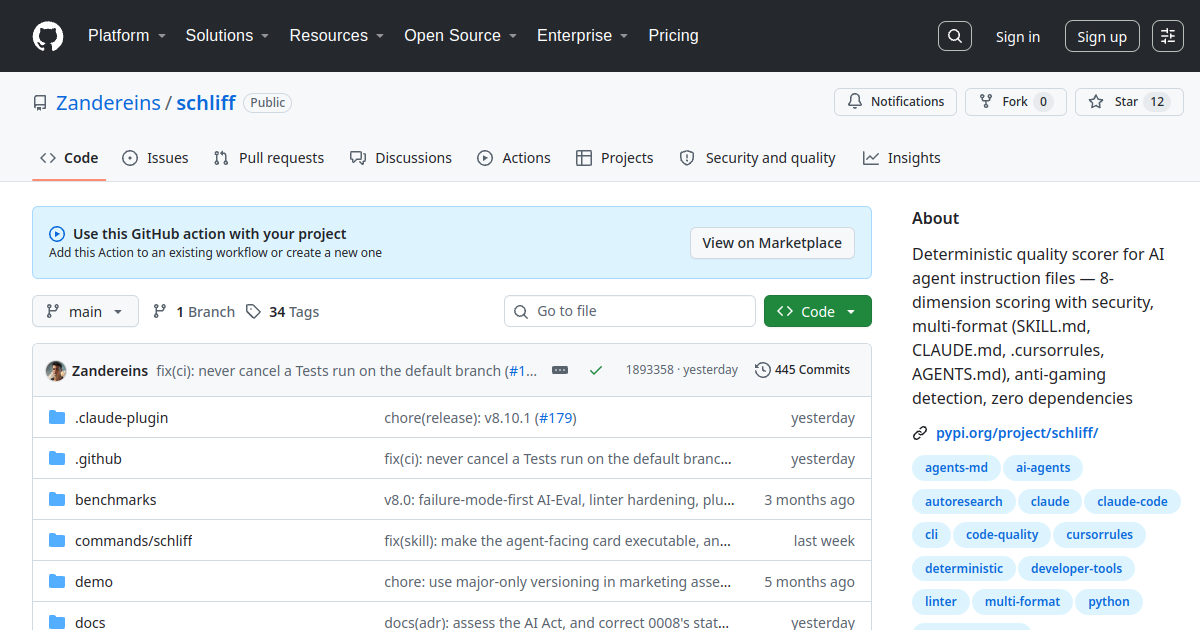Select the claude-code topic tag
1200x630 pixels.
[1132, 502]
